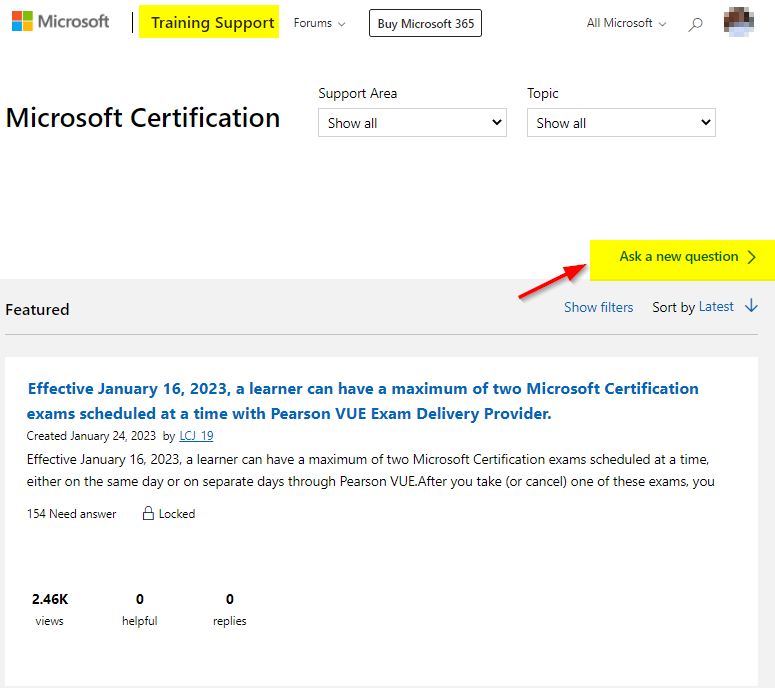Click Ask a new question
This screenshot has width=775, height=688.
679,257
